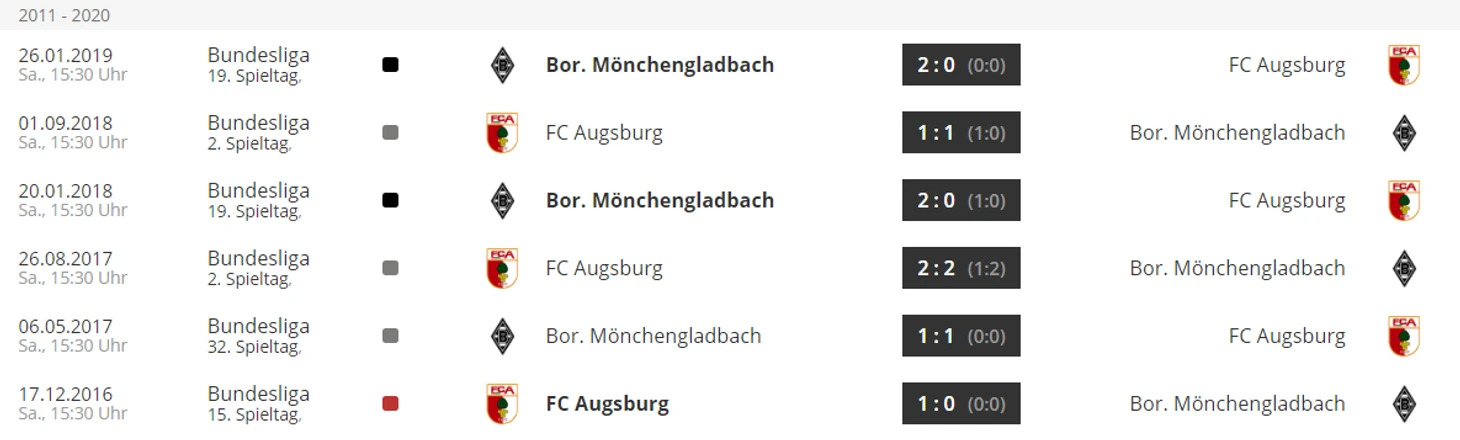
Task: Click FC Augsburg home crest in 01.09.2018 row
Action: [x=502, y=133]
